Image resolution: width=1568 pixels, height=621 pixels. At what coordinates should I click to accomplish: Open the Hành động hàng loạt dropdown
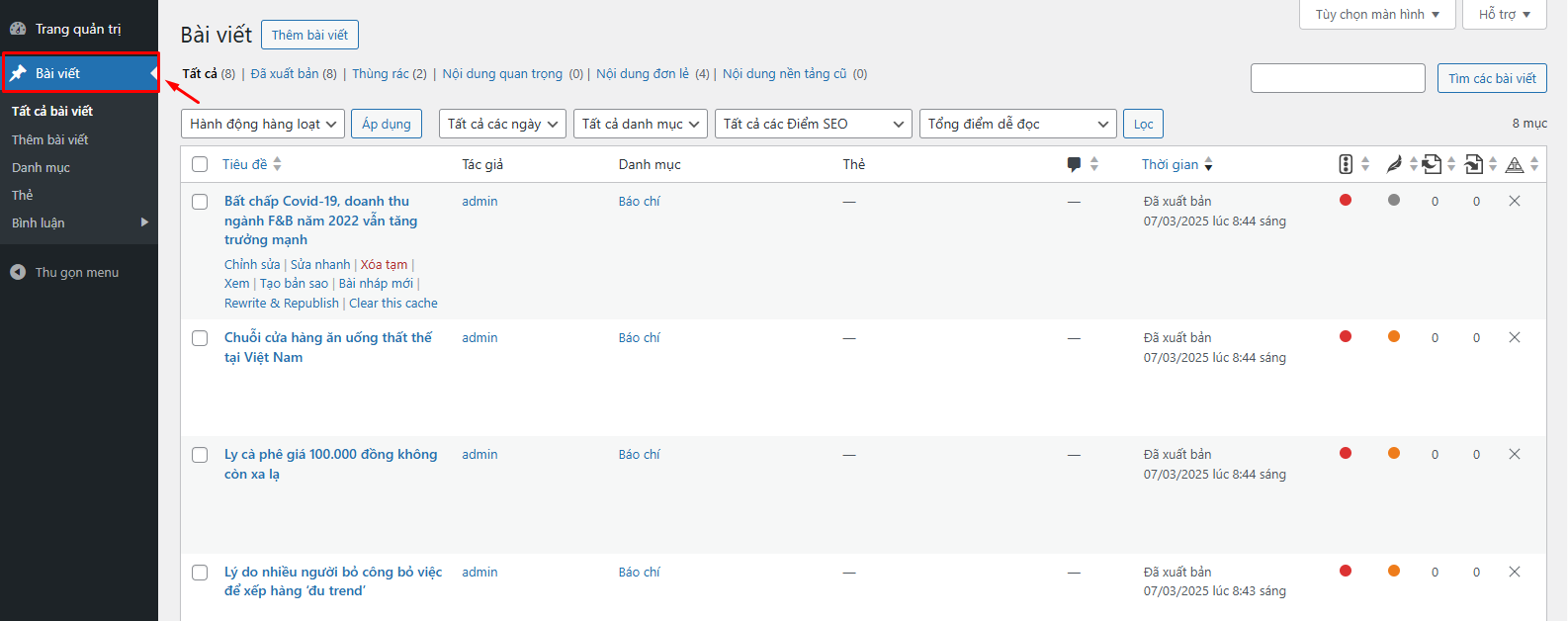click(263, 124)
